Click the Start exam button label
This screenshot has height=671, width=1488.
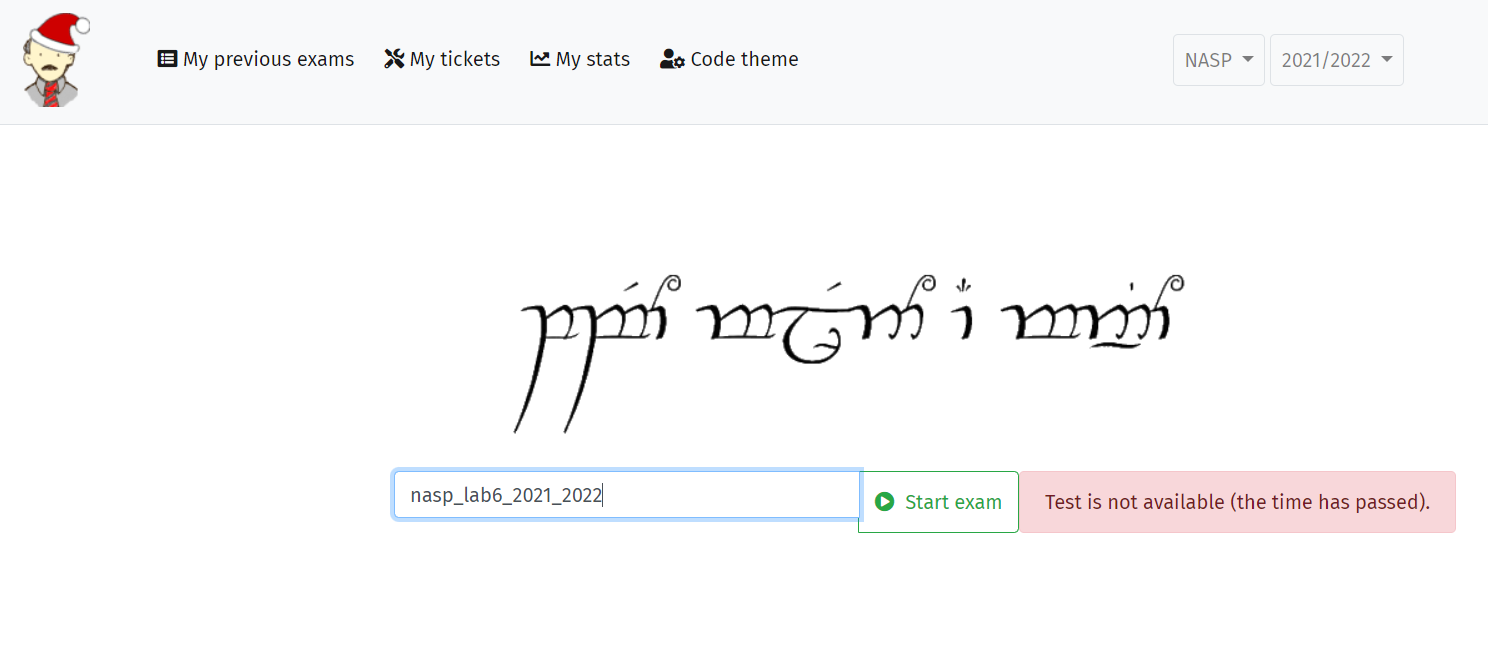(x=953, y=502)
